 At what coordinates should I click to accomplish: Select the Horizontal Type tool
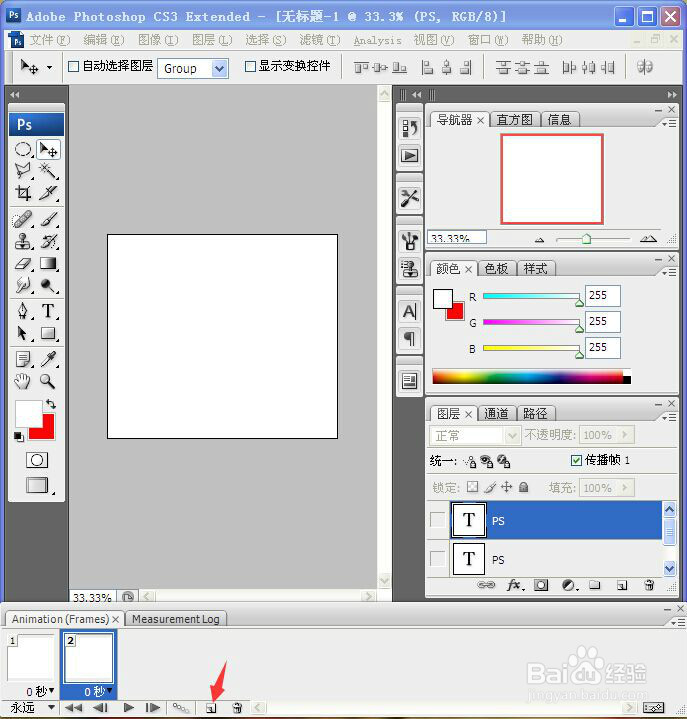(x=48, y=310)
